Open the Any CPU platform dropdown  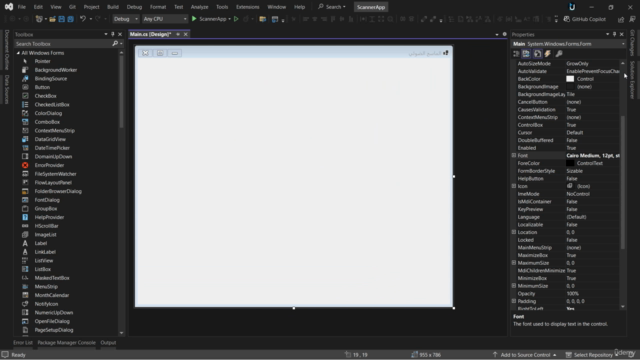pyautogui.click(x=164, y=19)
